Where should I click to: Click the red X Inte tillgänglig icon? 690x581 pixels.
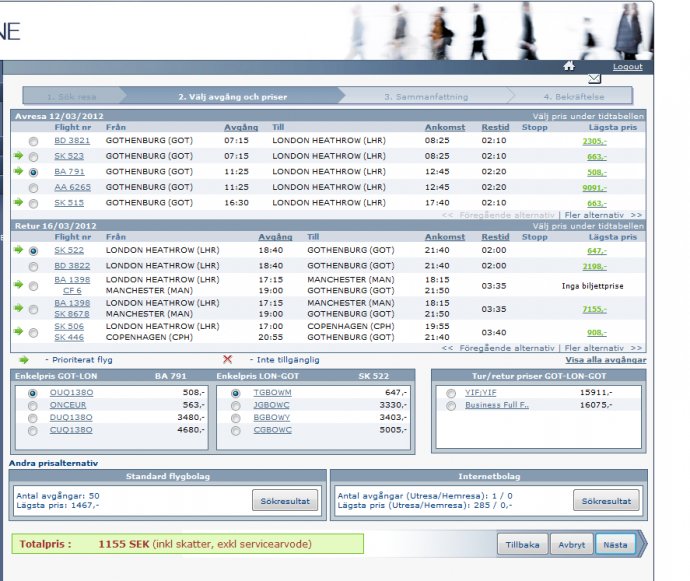click(x=227, y=359)
